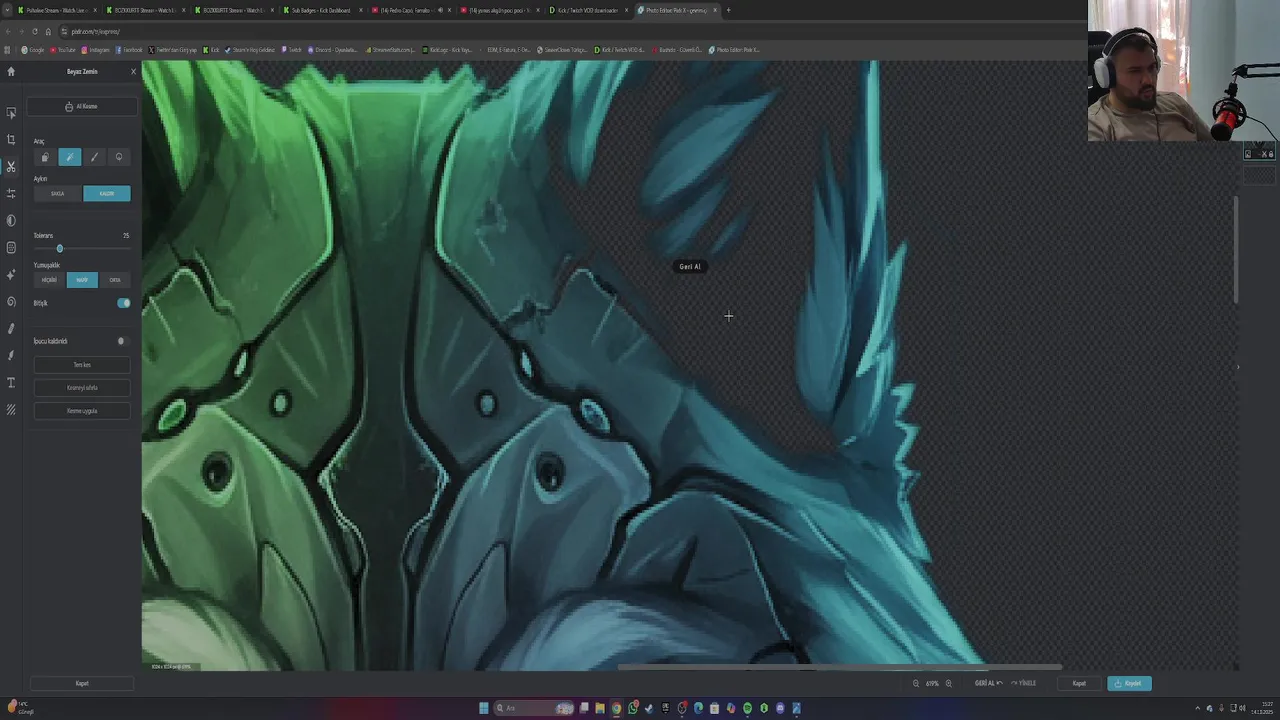Set Yumuşaklık to ORTA

(x=115, y=280)
